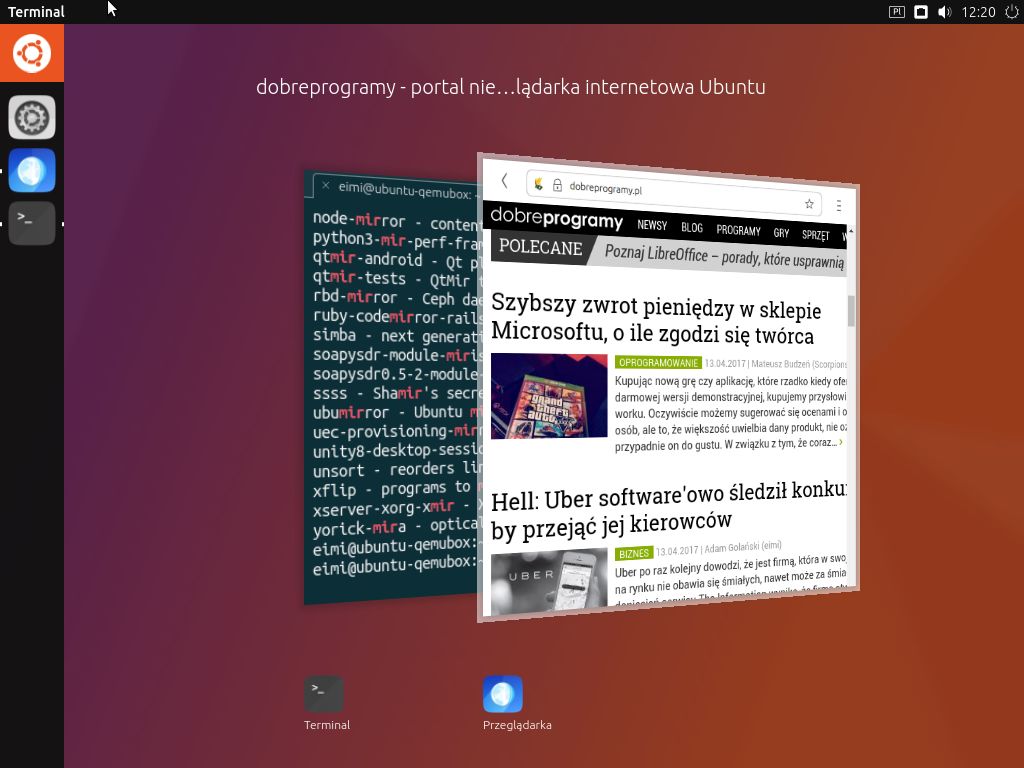The height and width of the screenshot is (768, 1024).
Task: Click the author name Mateusz Budzeń
Action: click(x=779, y=364)
